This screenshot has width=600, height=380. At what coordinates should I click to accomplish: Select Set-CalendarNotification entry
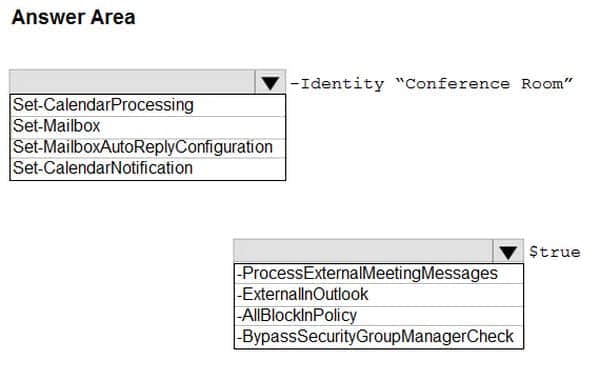(148, 168)
